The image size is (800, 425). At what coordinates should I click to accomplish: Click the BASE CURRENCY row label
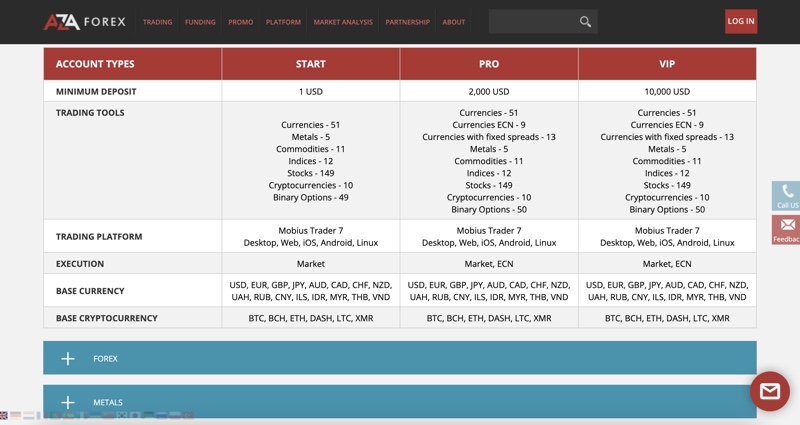(x=90, y=291)
